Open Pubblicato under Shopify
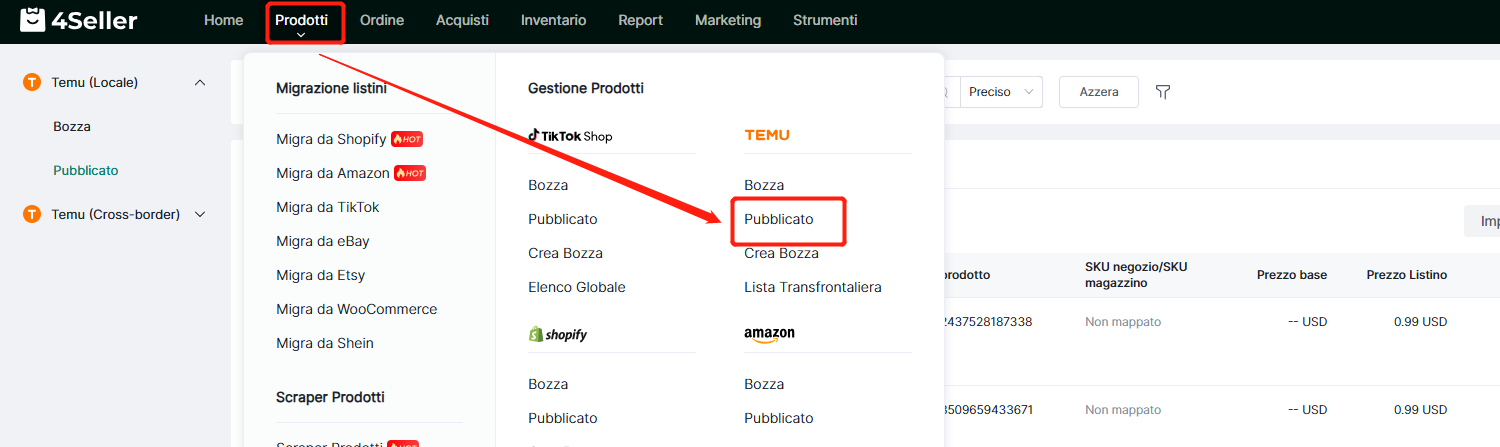1500x447 pixels. point(563,418)
